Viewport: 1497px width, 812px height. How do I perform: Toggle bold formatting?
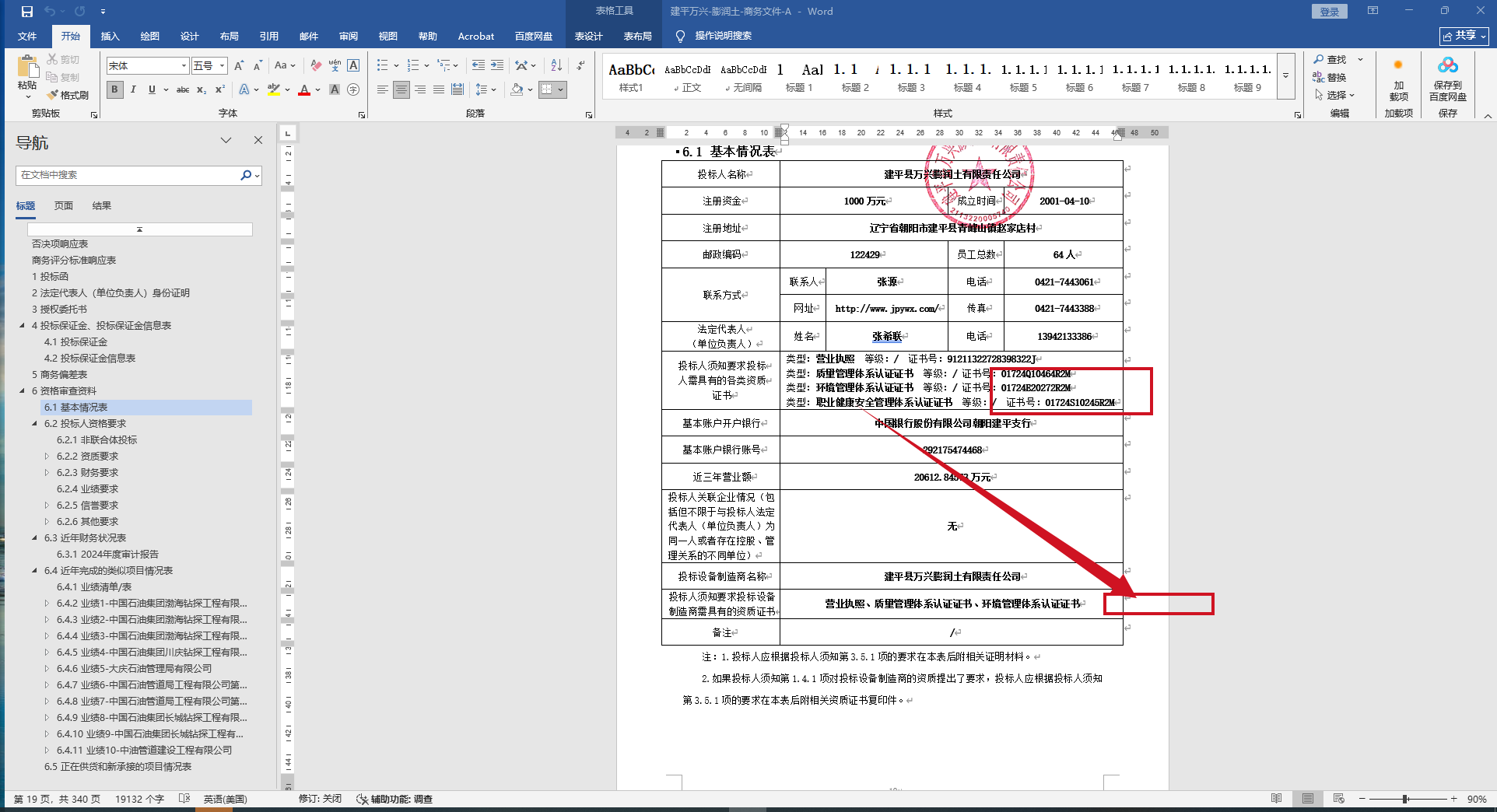coord(115,89)
